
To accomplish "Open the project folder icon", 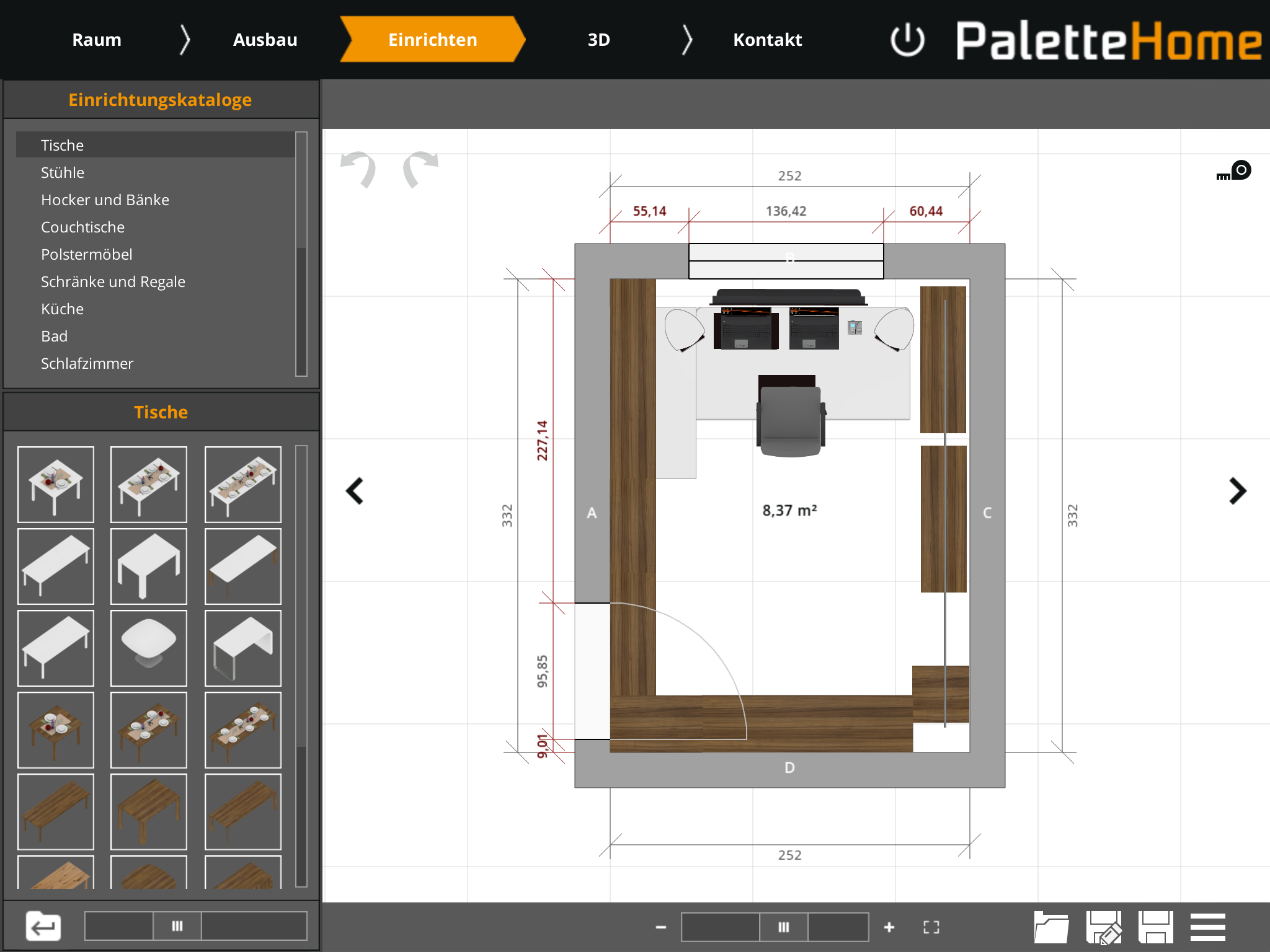I will 1050,927.
